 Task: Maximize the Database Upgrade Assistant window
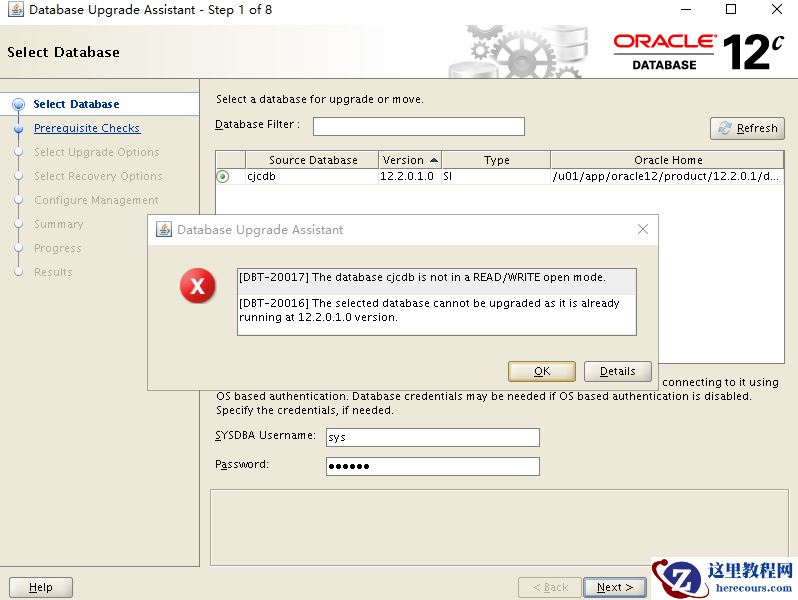coord(731,9)
